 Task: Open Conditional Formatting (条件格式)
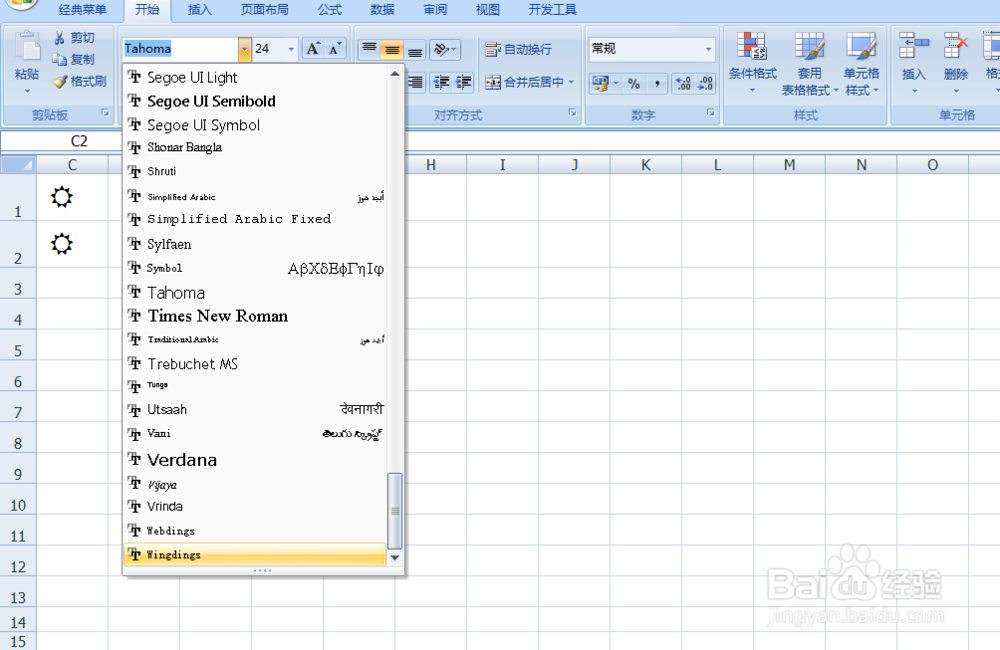[753, 64]
